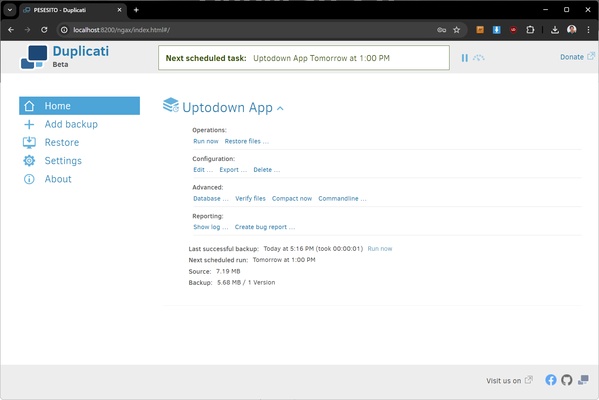Bookmark this page with the star
The image size is (599, 400).
tap(457, 30)
